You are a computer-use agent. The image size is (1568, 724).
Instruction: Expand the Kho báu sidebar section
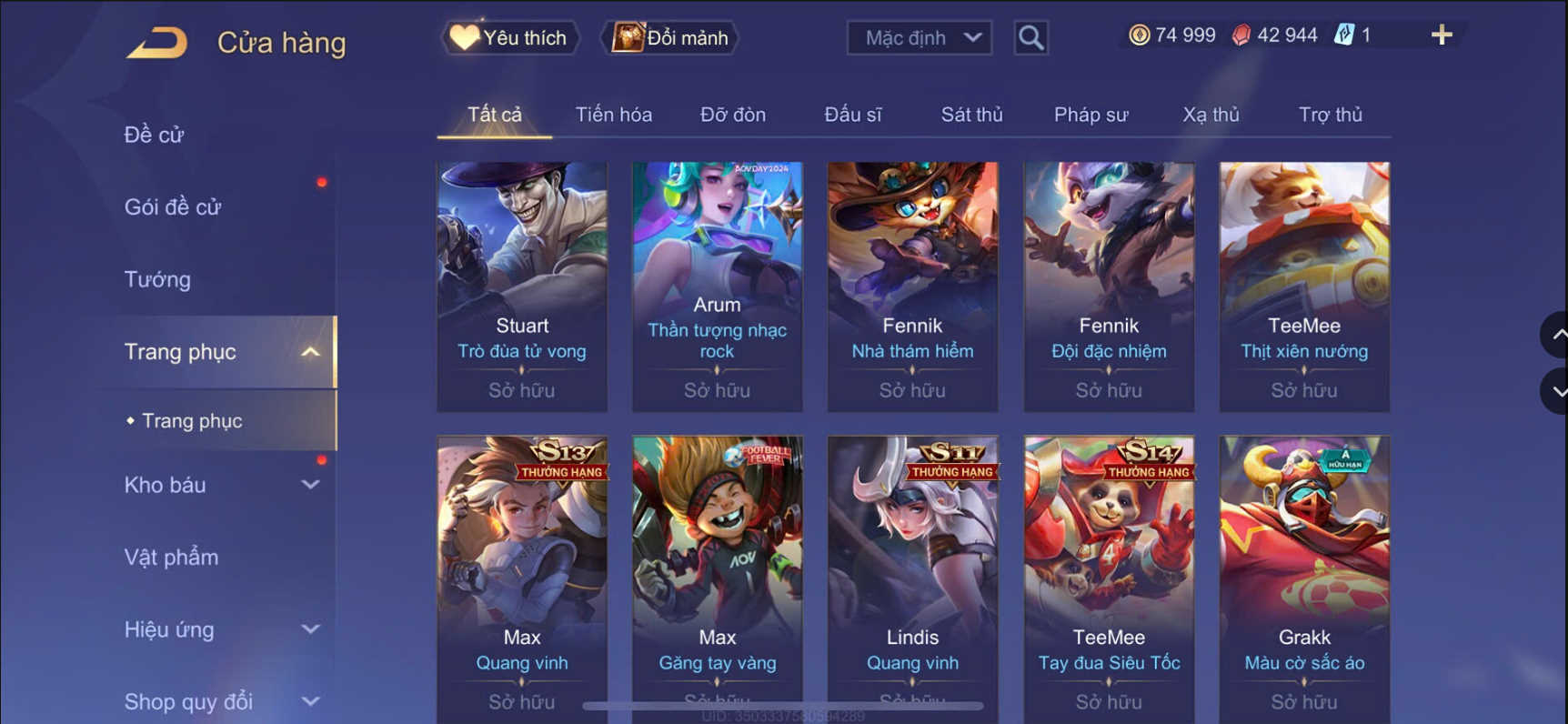310,485
